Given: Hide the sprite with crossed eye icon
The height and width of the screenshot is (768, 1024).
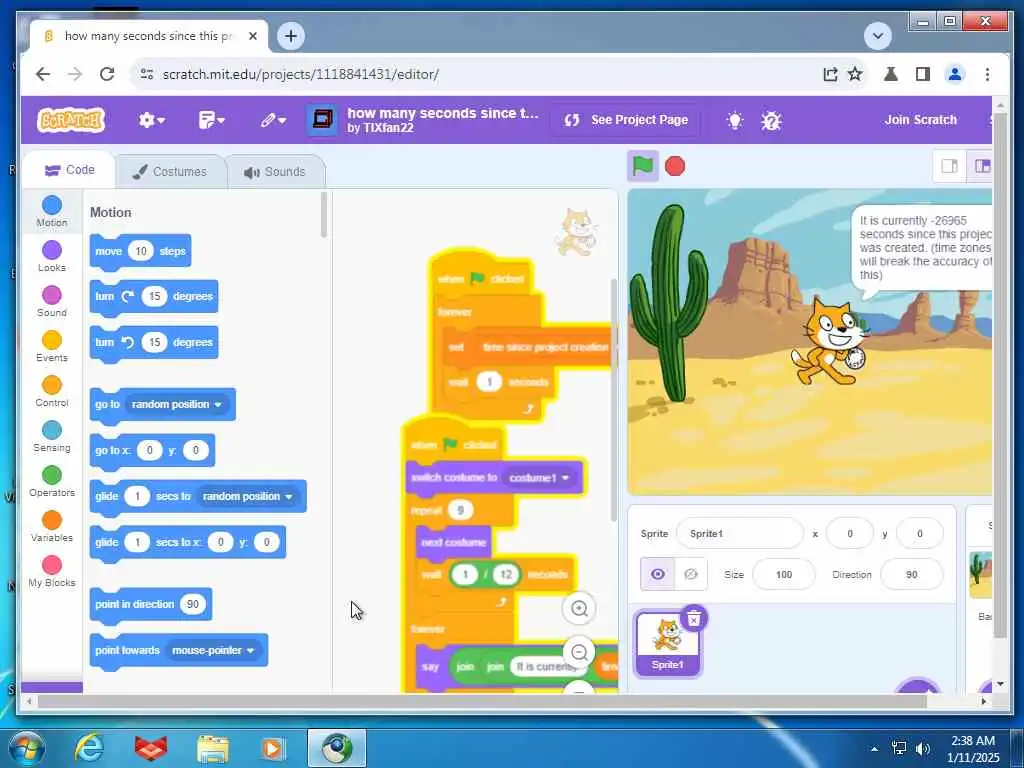Looking at the screenshot, I should pos(690,574).
